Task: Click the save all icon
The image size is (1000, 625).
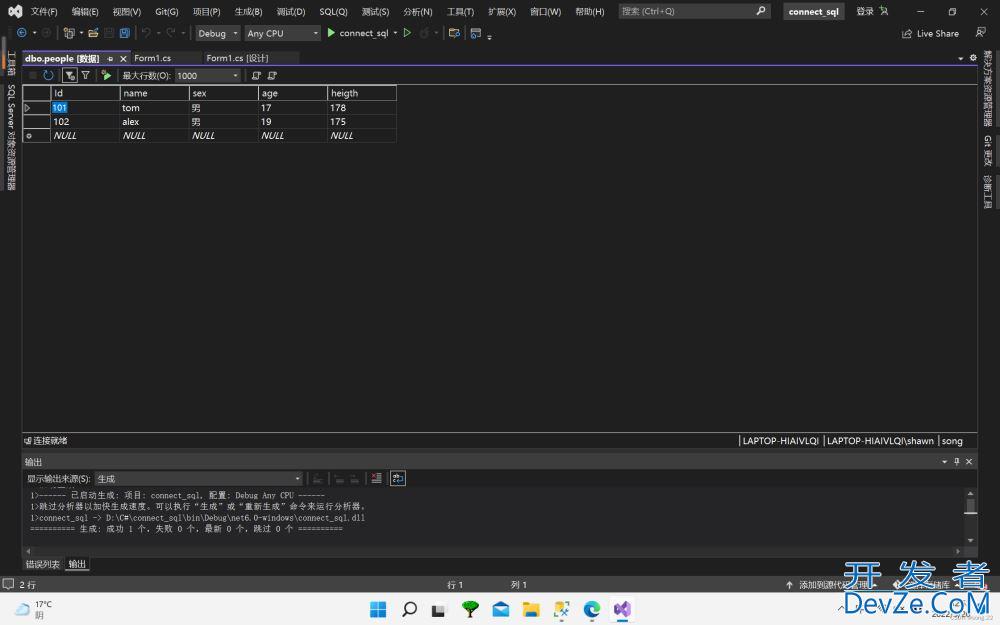Action: tap(125, 33)
